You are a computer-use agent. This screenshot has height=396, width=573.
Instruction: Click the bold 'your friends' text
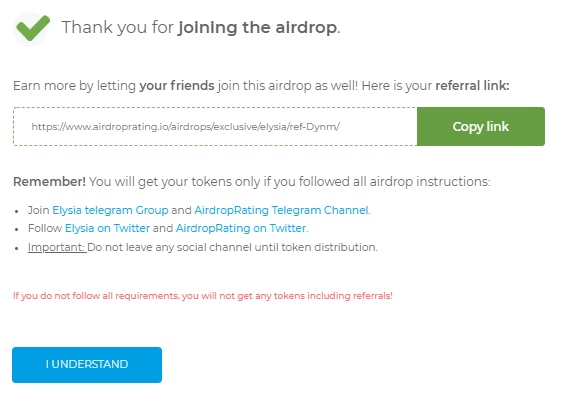click(x=177, y=86)
